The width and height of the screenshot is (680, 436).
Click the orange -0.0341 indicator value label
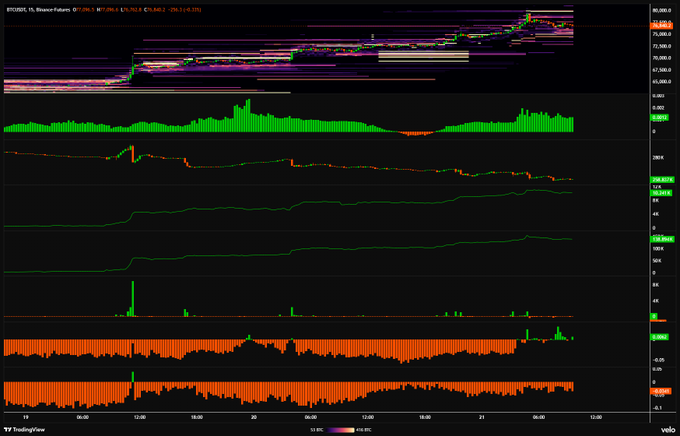click(x=661, y=391)
